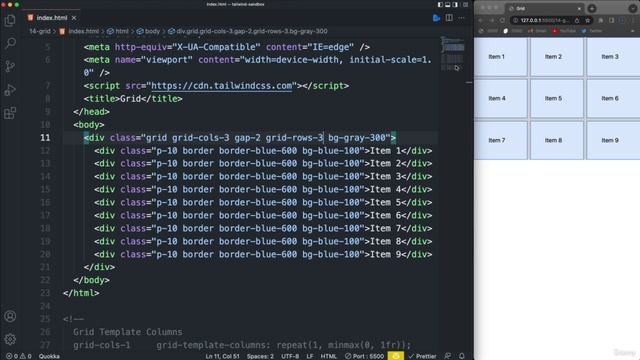Click the Quokka status bar item
The image size is (640, 360).
(49, 356)
